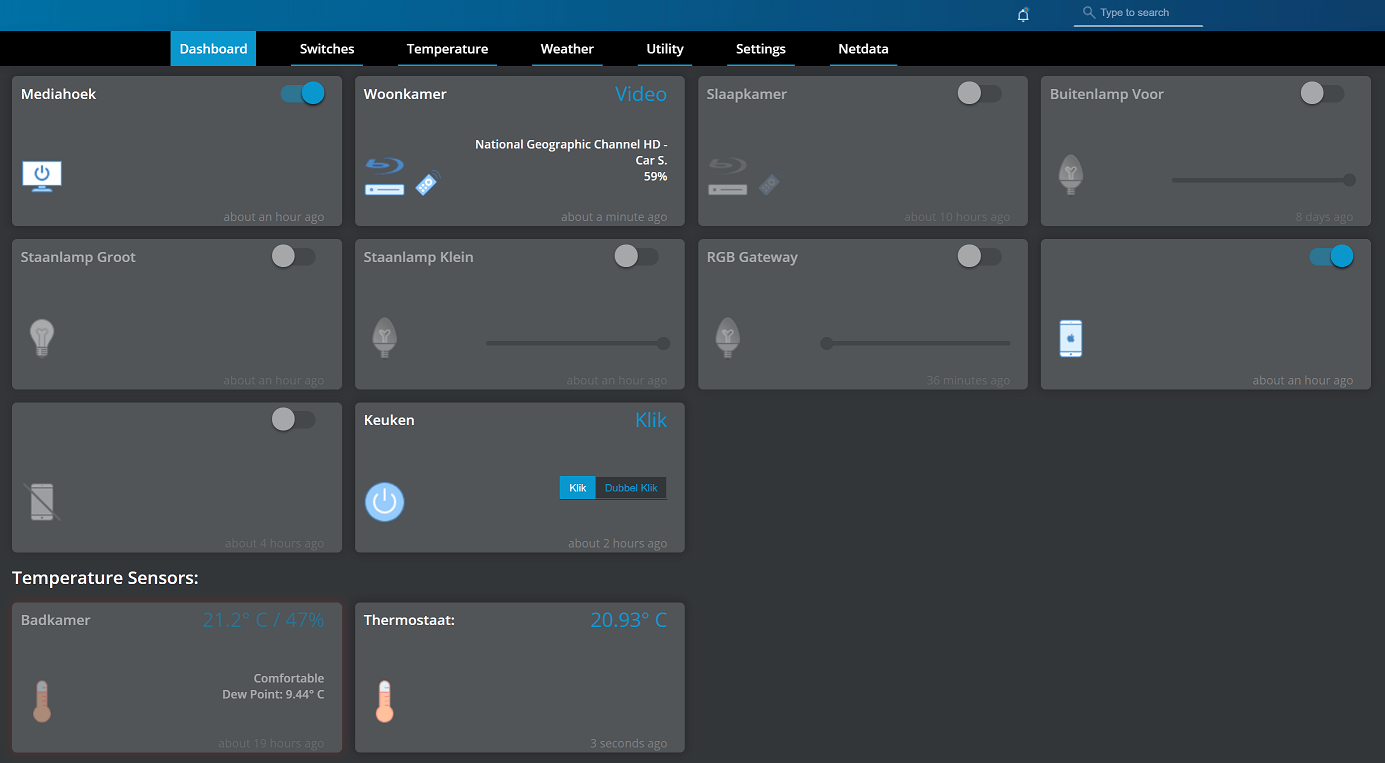Turn on the Staanlamp Groot toggle
The width and height of the screenshot is (1385, 763).
(293, 256)
